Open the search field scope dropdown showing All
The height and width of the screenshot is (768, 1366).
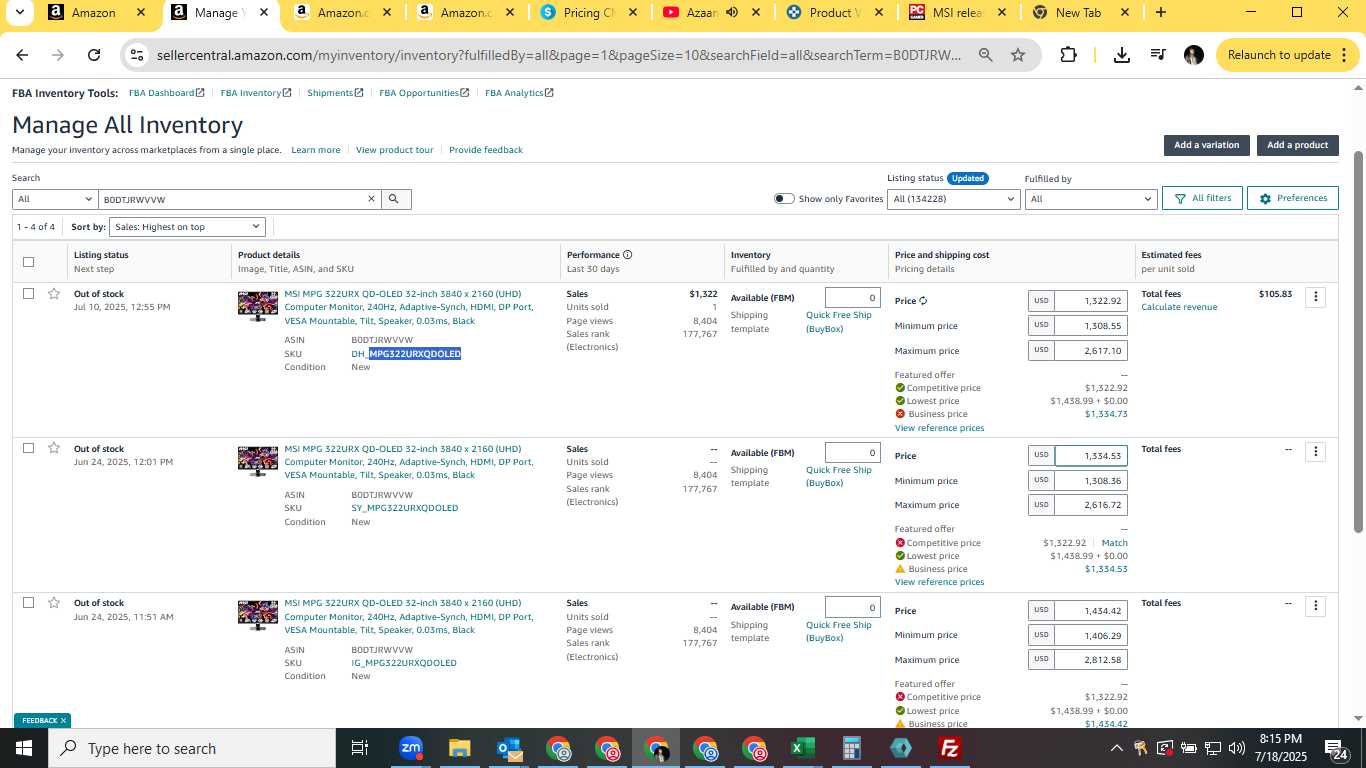[x=55, y=199]
